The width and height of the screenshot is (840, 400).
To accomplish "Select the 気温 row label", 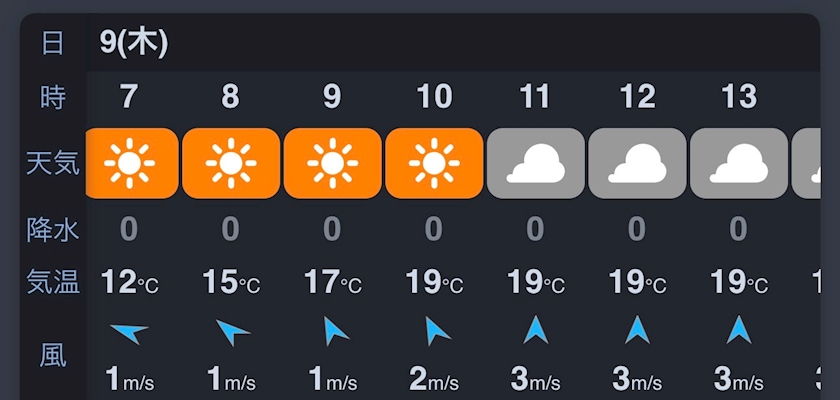I will coord(53,283).
